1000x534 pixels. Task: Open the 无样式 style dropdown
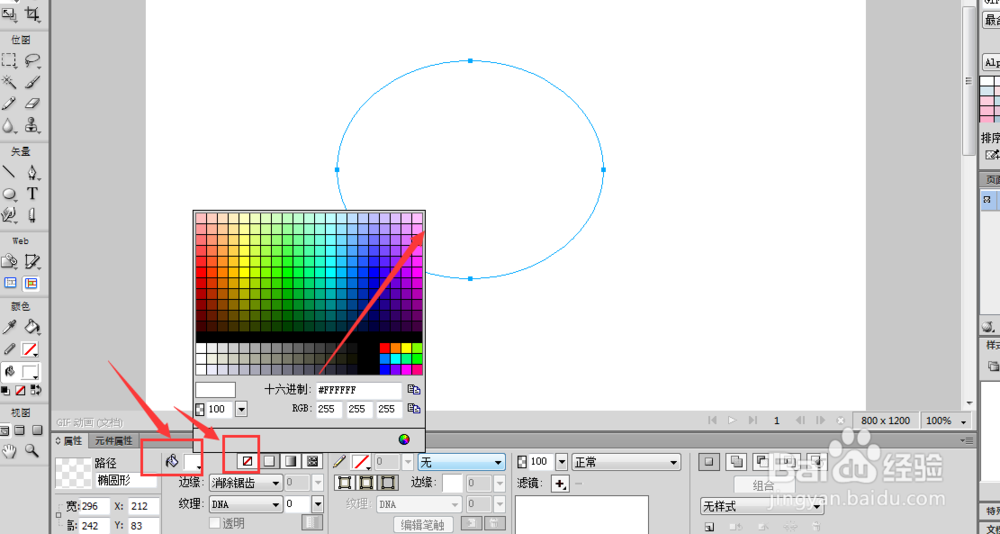click(x=762, y=507)
